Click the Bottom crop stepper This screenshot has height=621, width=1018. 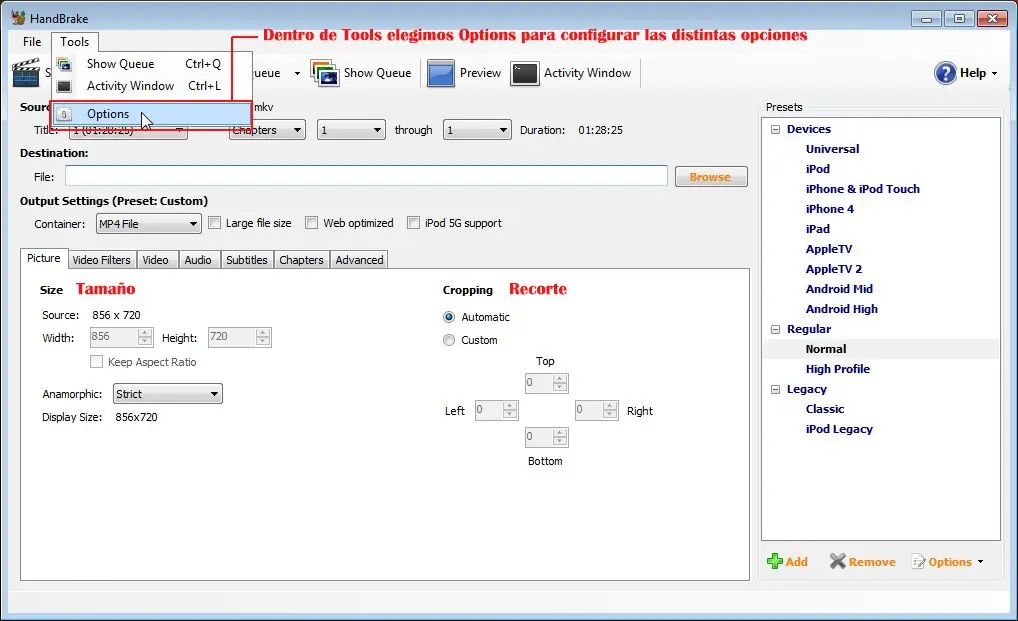(546, 437)
